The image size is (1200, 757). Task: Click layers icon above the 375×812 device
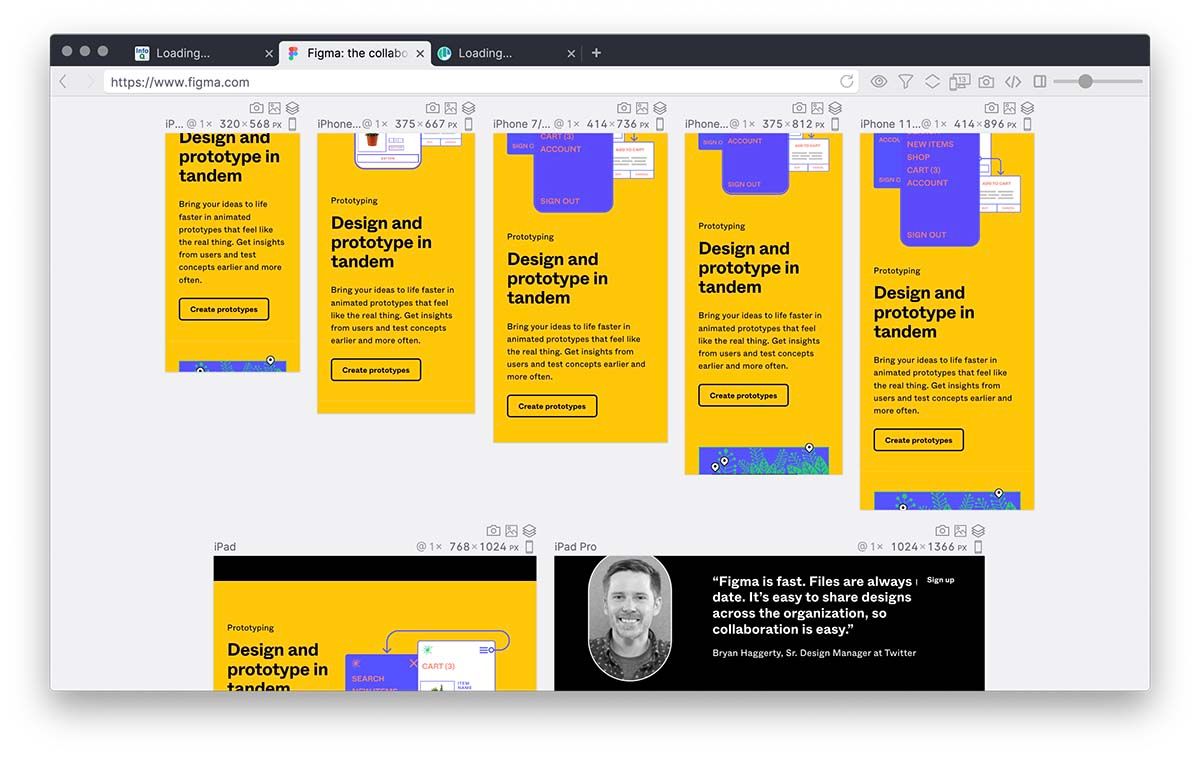835,108
